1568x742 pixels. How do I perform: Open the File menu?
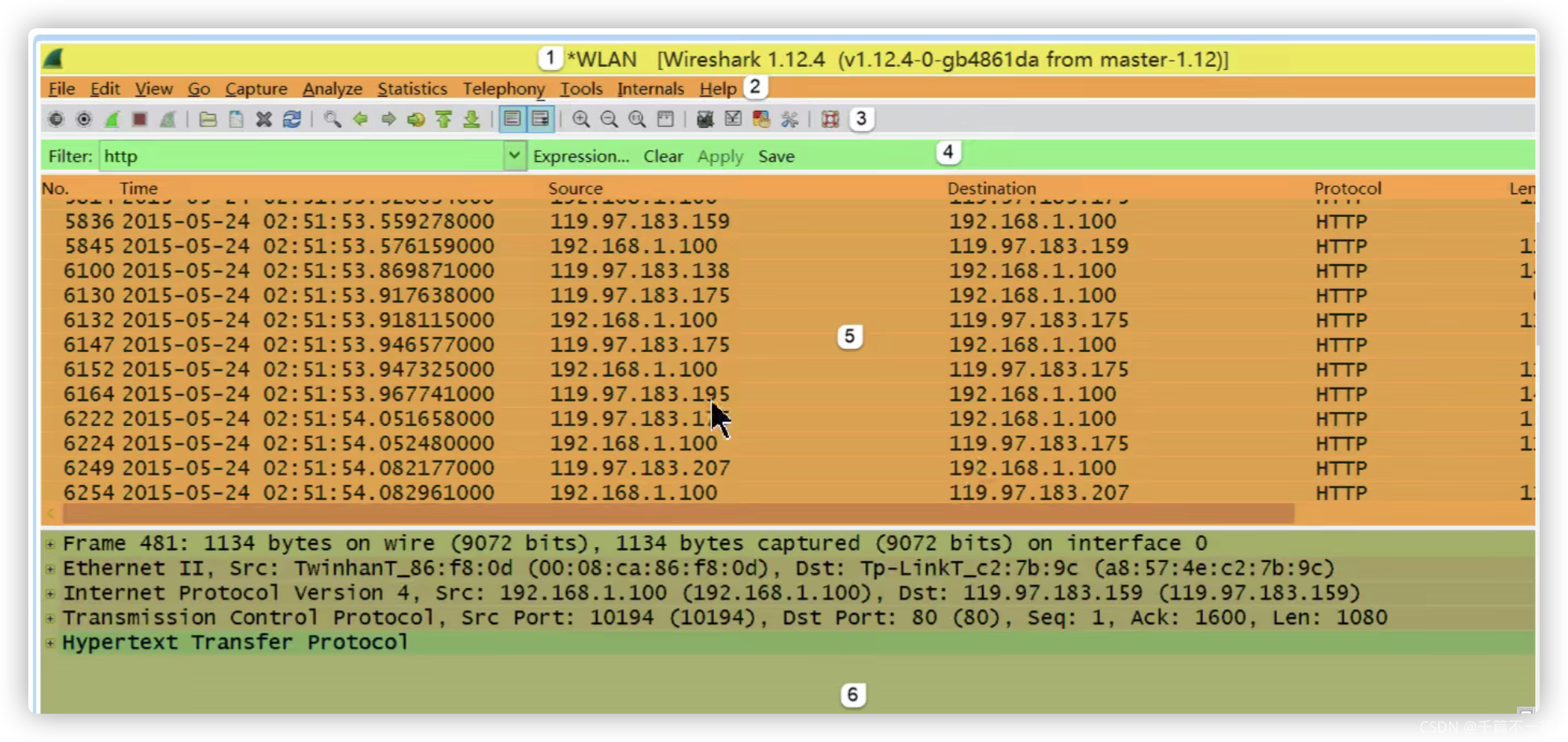point(61,89)
